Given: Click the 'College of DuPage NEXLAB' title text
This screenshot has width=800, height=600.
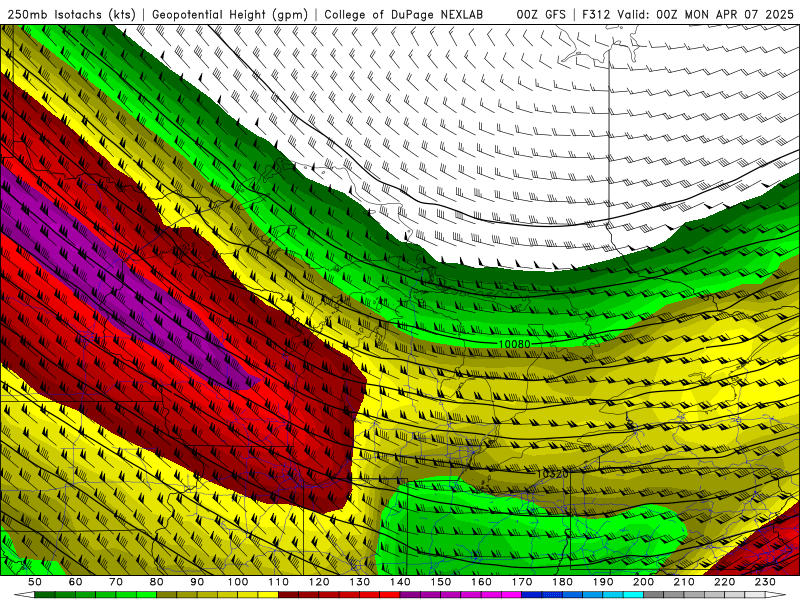Looking at the screenshot, I should tap(404, 14).
